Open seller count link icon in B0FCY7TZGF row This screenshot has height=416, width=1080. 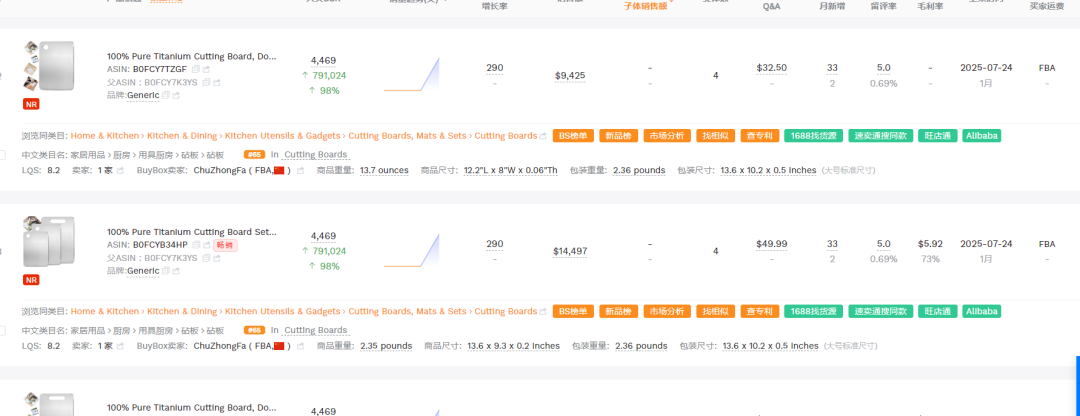pos(120,170)
